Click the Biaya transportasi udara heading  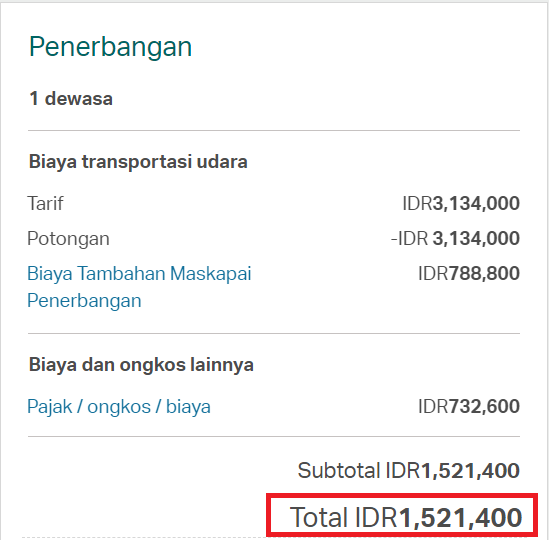[138, 162]
